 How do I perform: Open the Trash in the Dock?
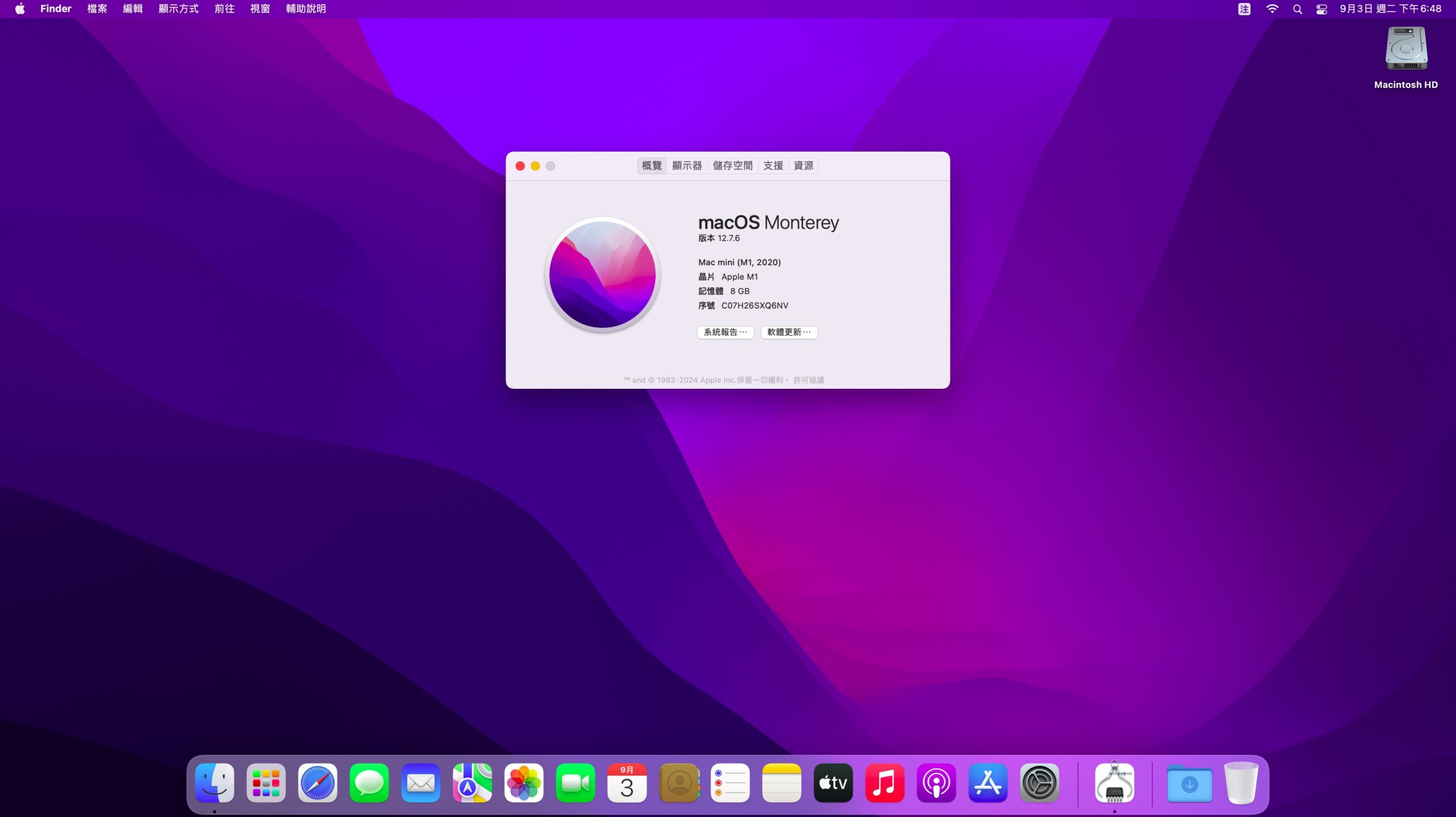point(1241,783)
